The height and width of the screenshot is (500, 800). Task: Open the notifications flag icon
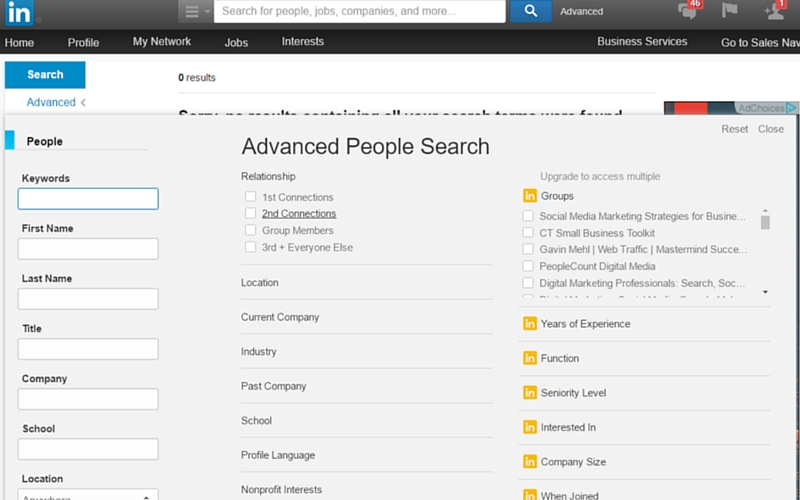pyautogui.click(x=730, y=10)
